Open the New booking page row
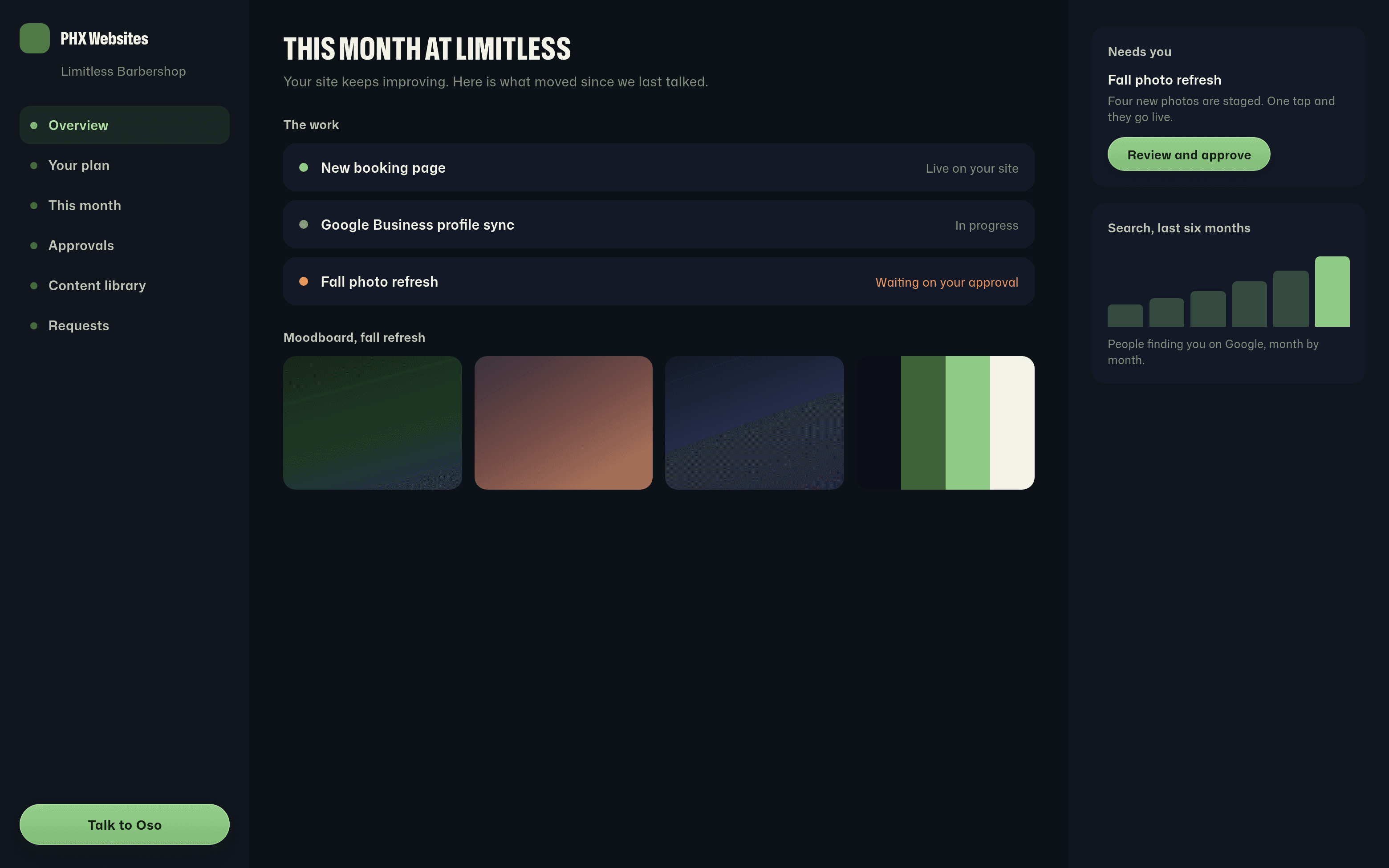Viewport: 1389px width, 868px height. click(659, 168)
